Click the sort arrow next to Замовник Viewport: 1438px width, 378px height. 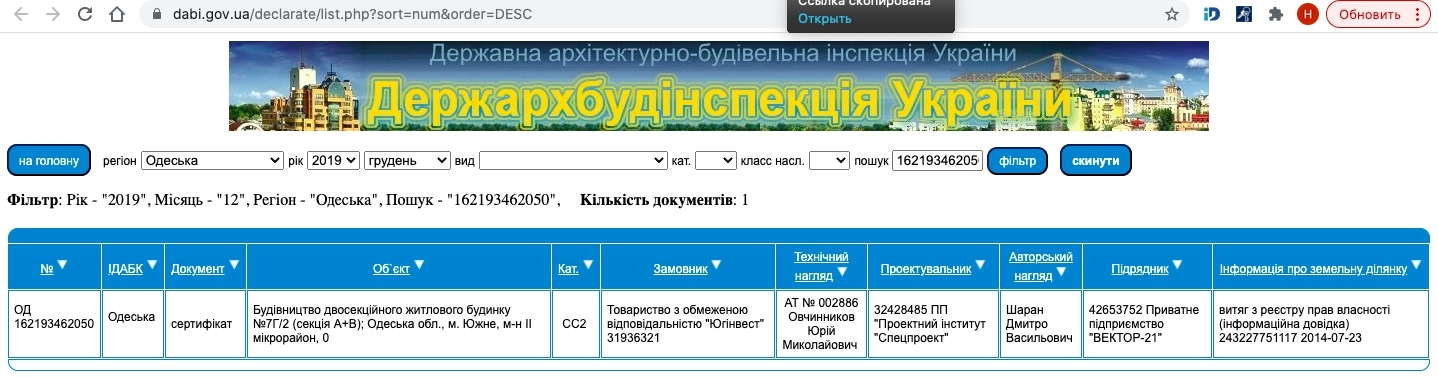(x=716, y=265)
